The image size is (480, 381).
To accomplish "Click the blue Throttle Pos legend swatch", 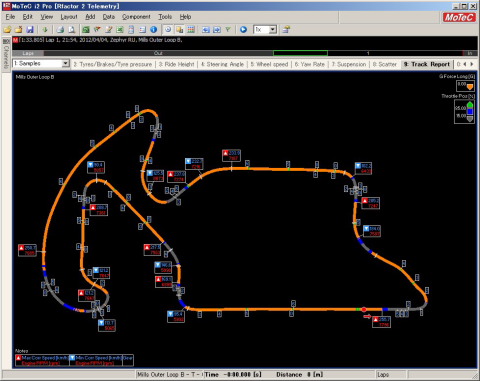I will (x=470, y=111).
